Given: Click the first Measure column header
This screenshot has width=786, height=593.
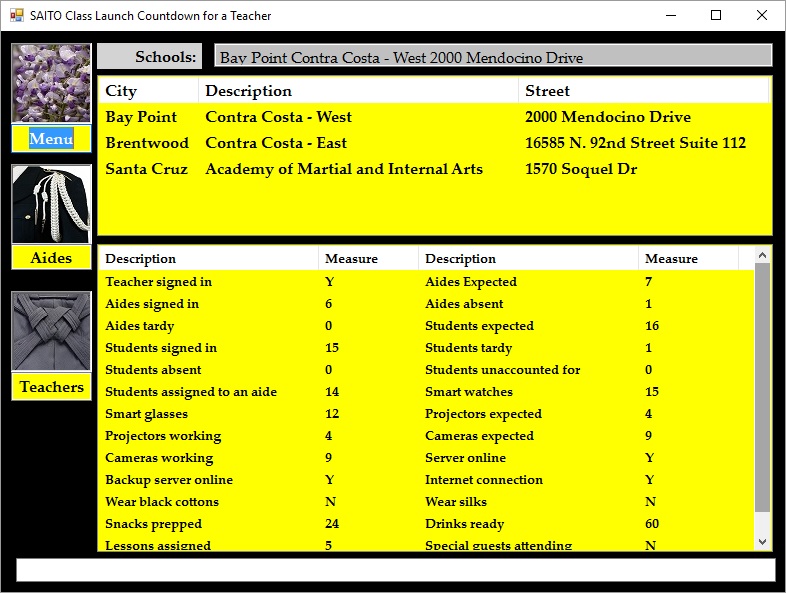Looking at the screenshot, I should tap(367, 259).
